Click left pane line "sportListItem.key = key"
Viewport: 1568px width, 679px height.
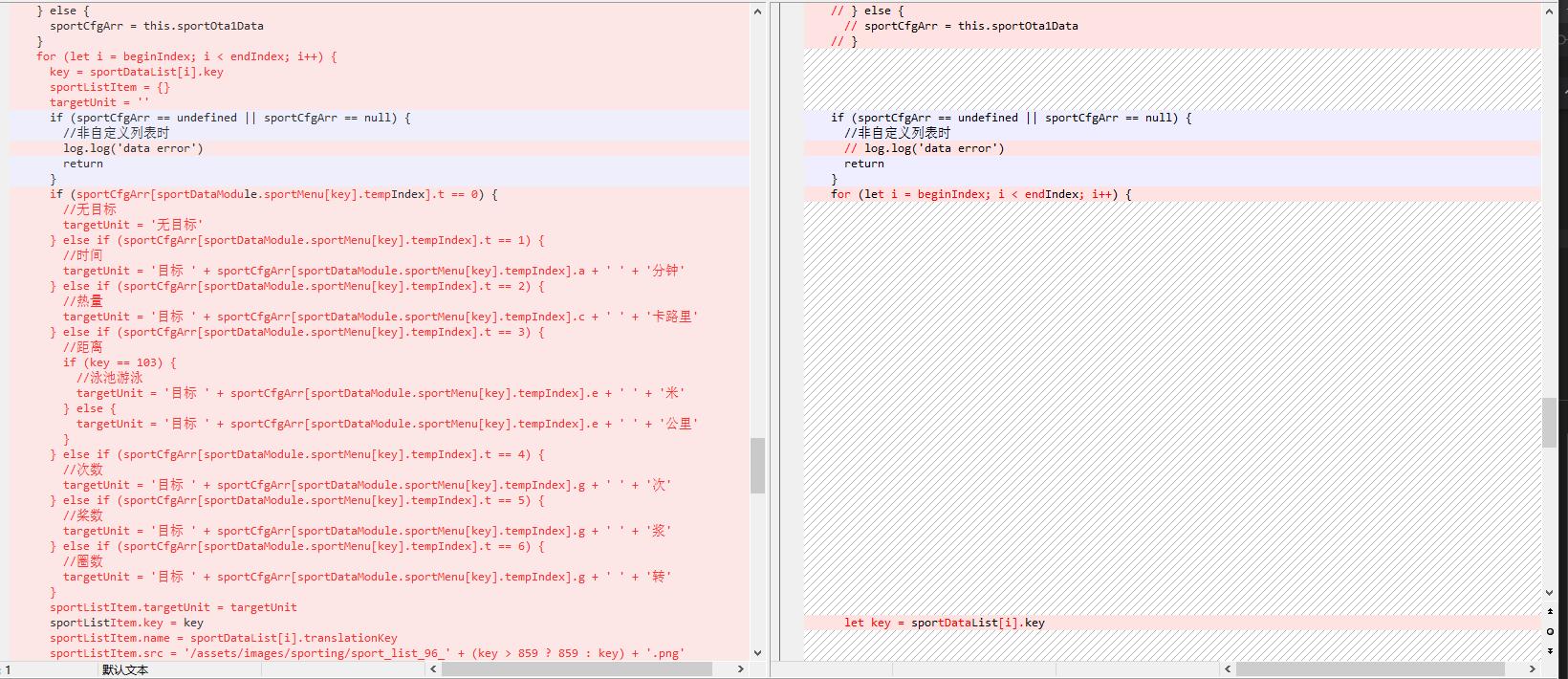[x=126, y=623]
